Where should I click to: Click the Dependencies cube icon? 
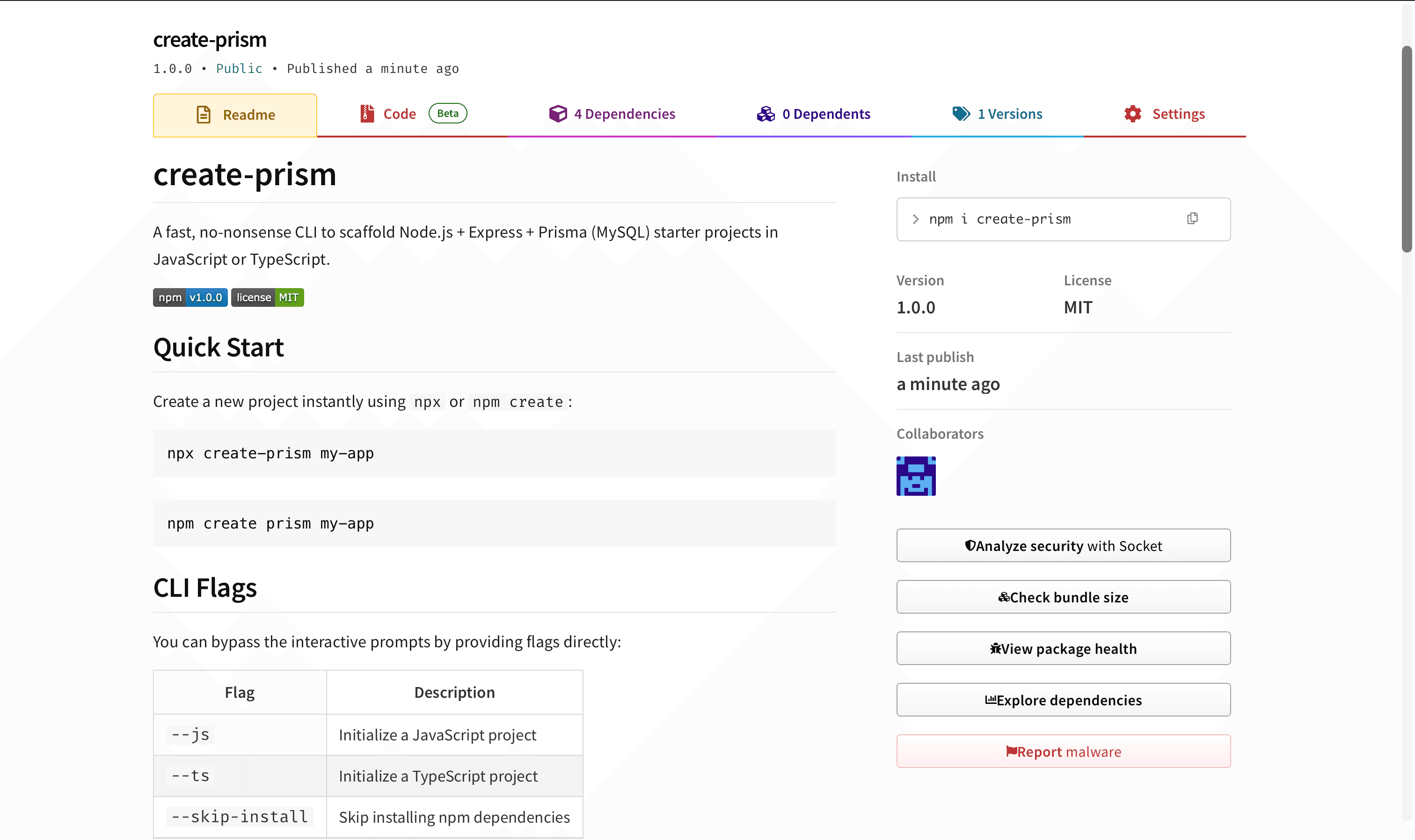(558, 114)
